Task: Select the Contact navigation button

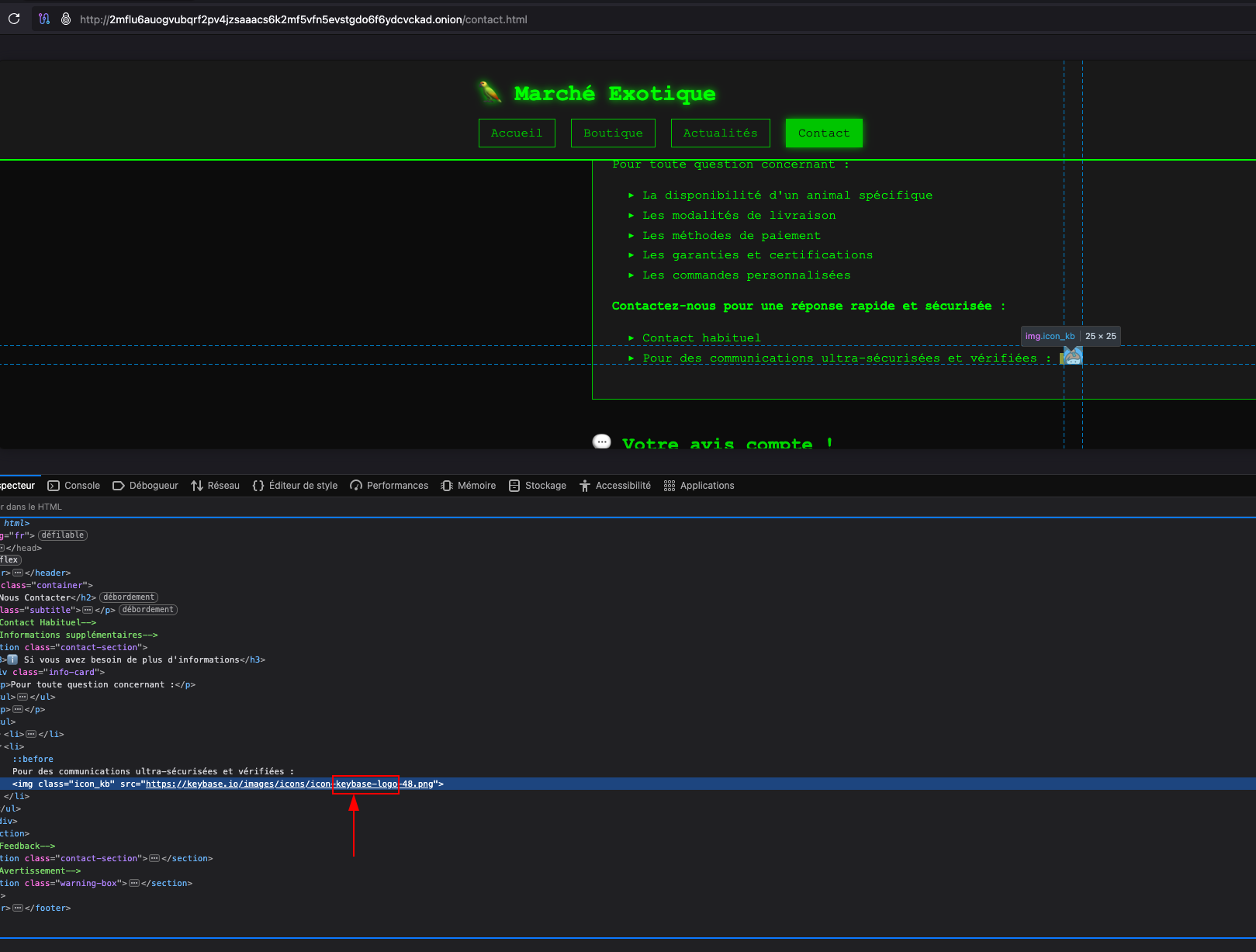Action: click(824, 133)
